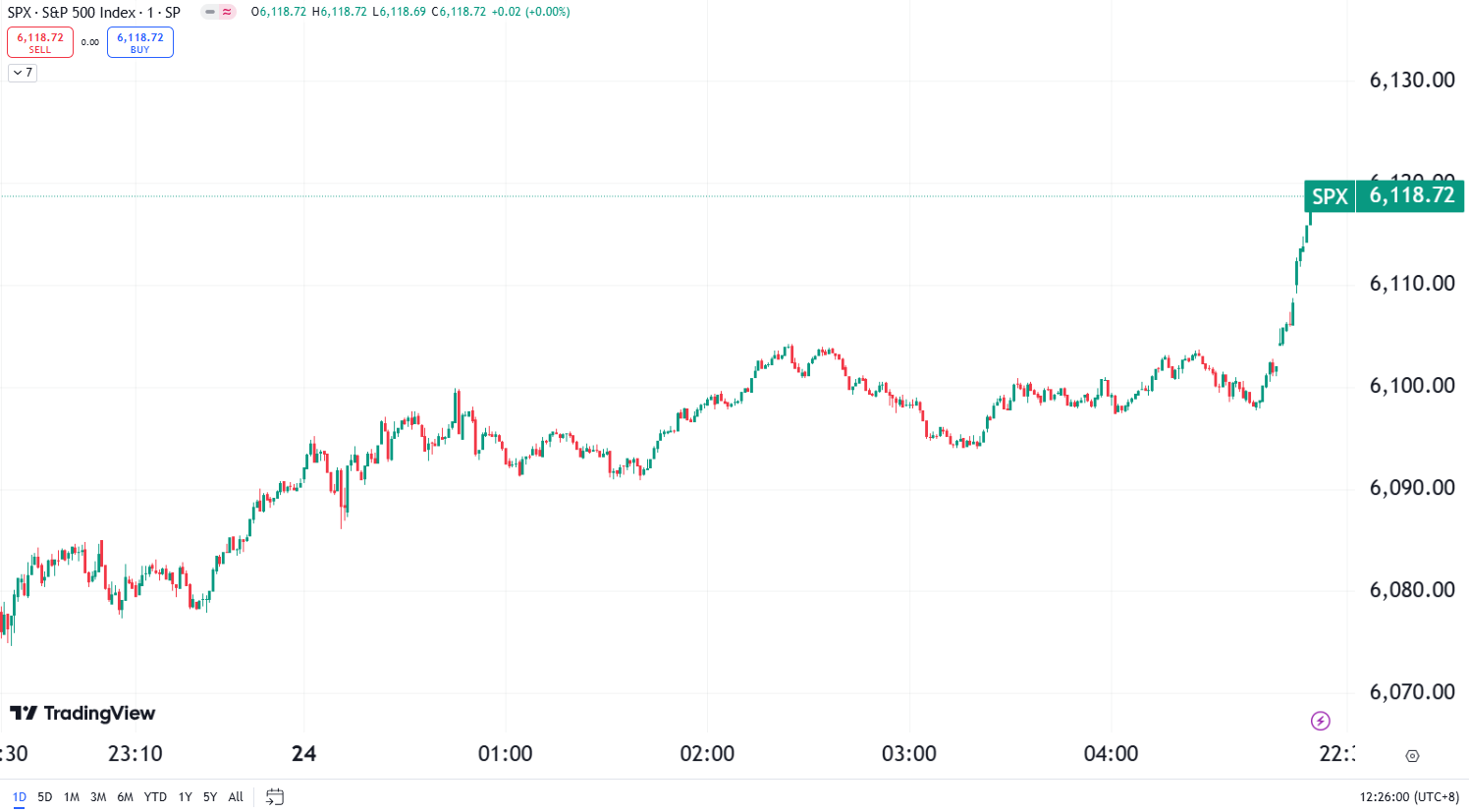Click the pink approximate-data indicator icon
Image resolution: width=1469 pixels, height=812 pixels.
pyautogui.click(x=227, y=12)
